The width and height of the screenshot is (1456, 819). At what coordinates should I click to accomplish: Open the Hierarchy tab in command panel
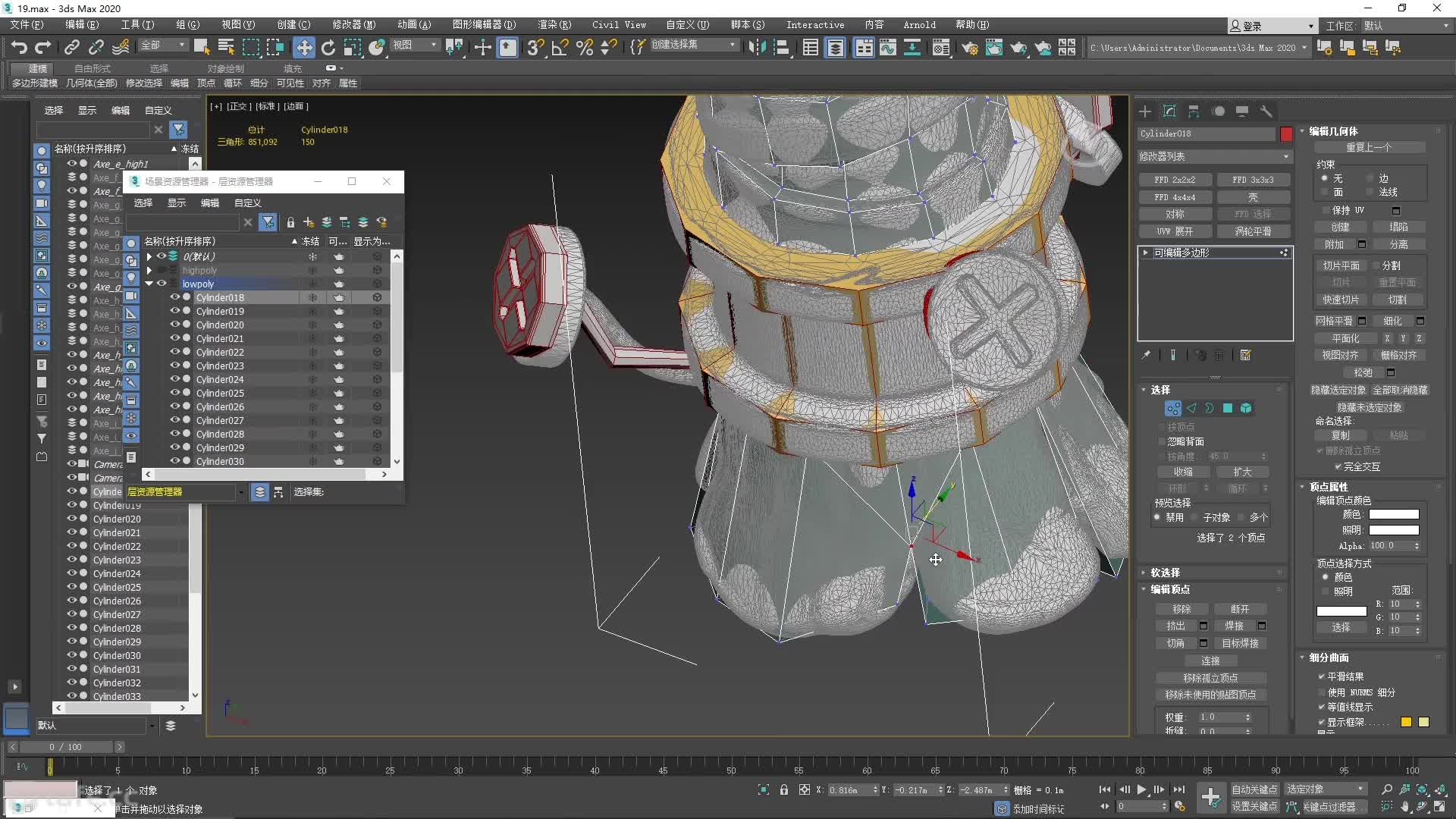pos(1194,111)
